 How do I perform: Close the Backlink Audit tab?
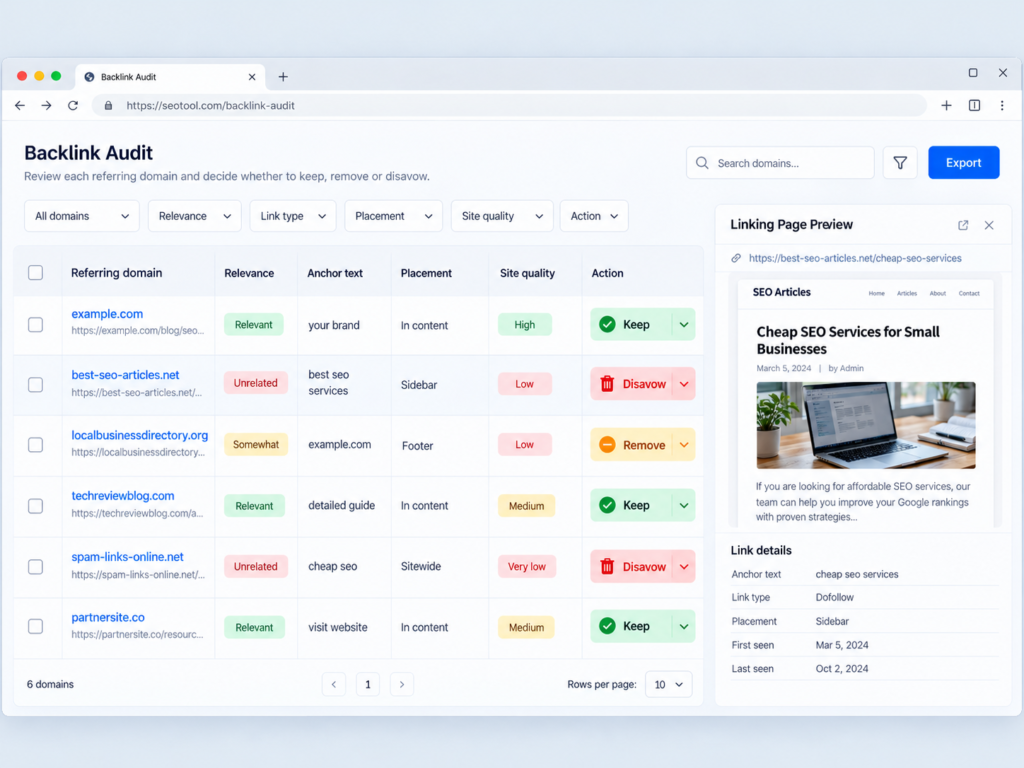coord(252,77)
